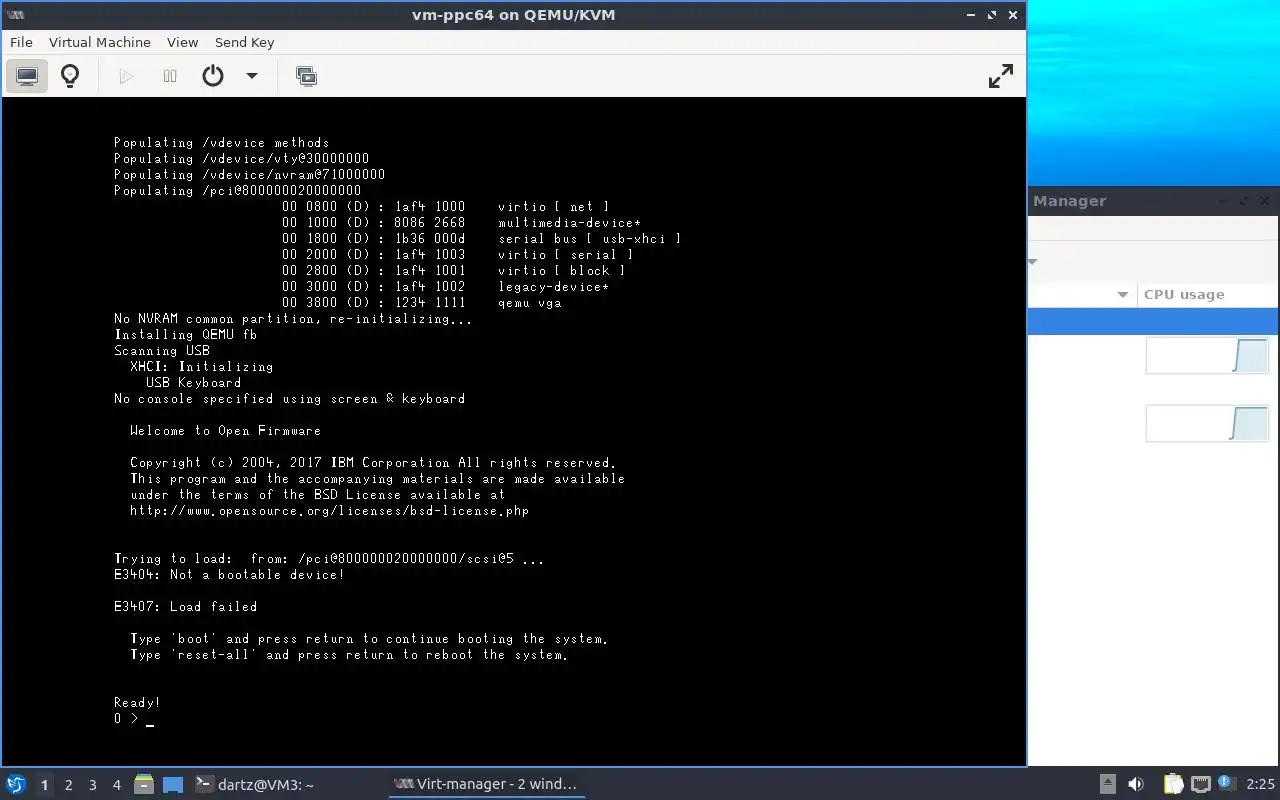The width and height of the screenshot is (1280, 800).
Task: Open update notifier tray icon
Action: (1226, 784)
